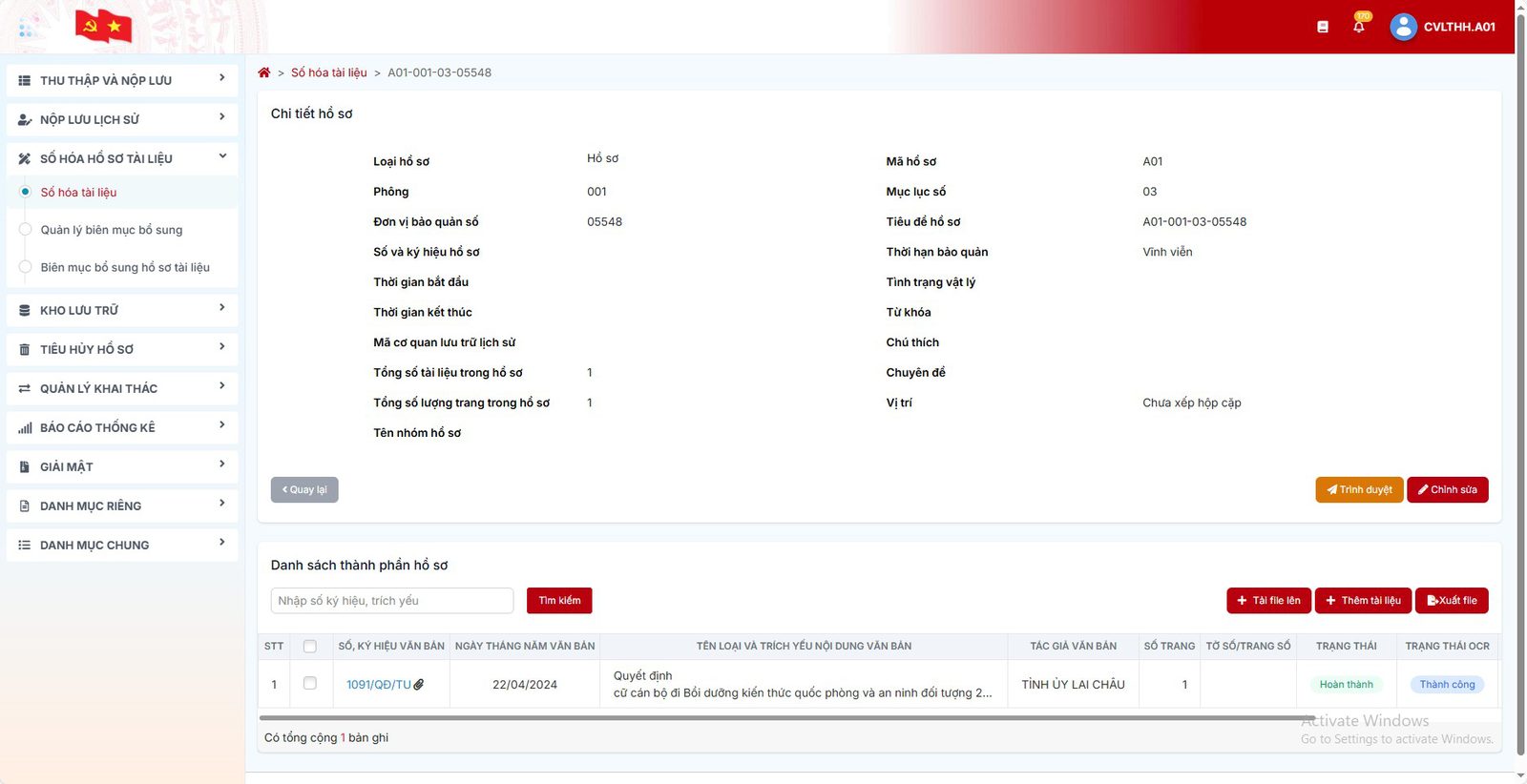This screenshot has width=1527, height=784.
Task: Click the search field Nhập số ký hiệu
Action: click(x=392, y=601)
